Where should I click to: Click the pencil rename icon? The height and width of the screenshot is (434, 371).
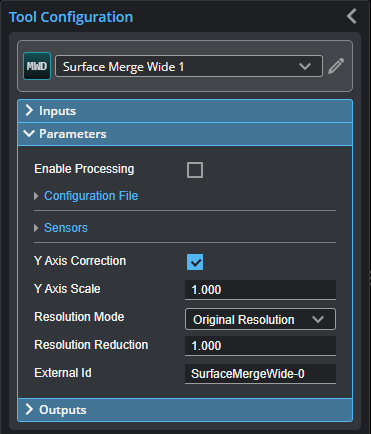[336, 66]
